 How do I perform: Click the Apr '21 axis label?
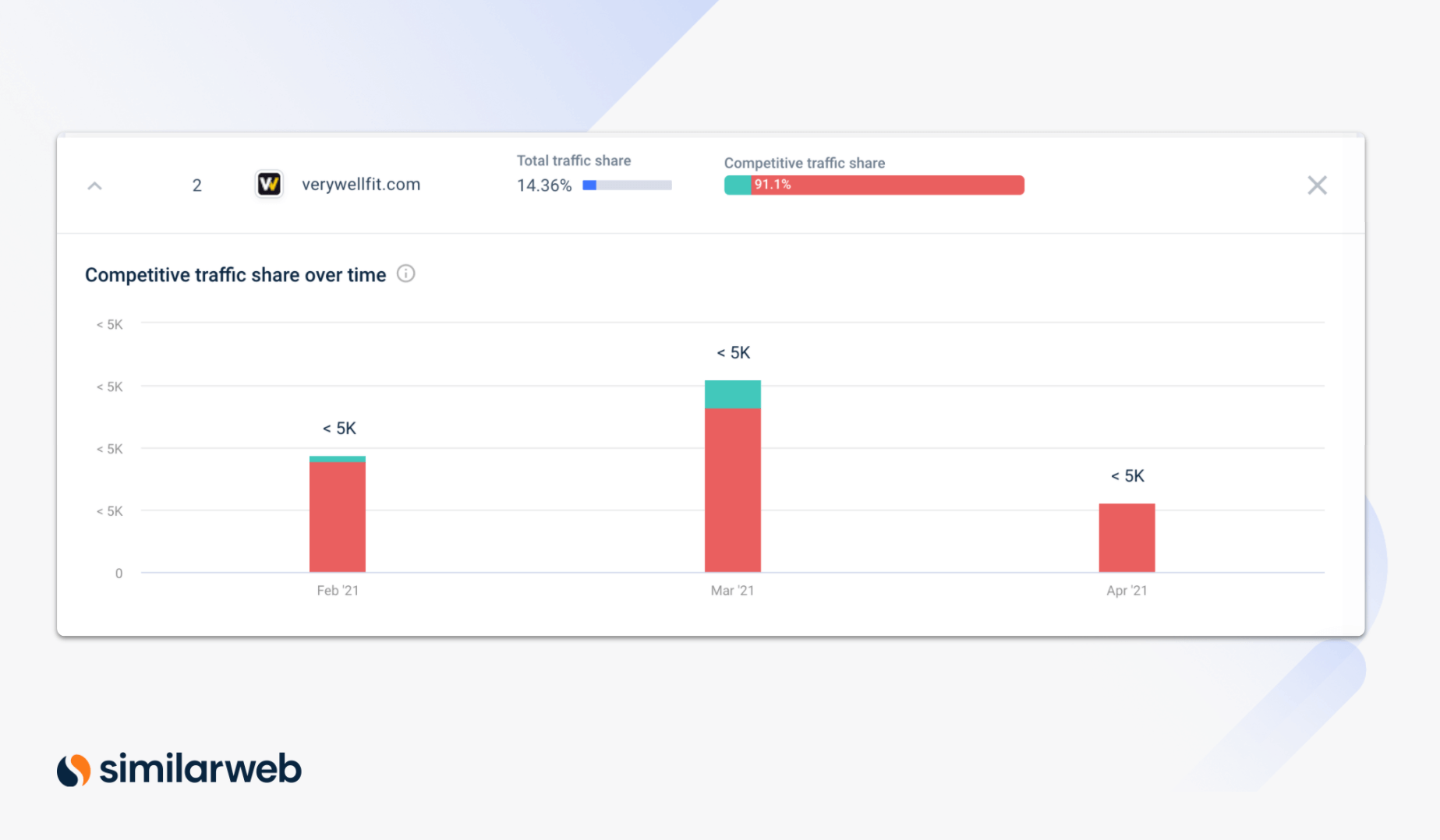pyautogui.click(x=1127, y=591)
